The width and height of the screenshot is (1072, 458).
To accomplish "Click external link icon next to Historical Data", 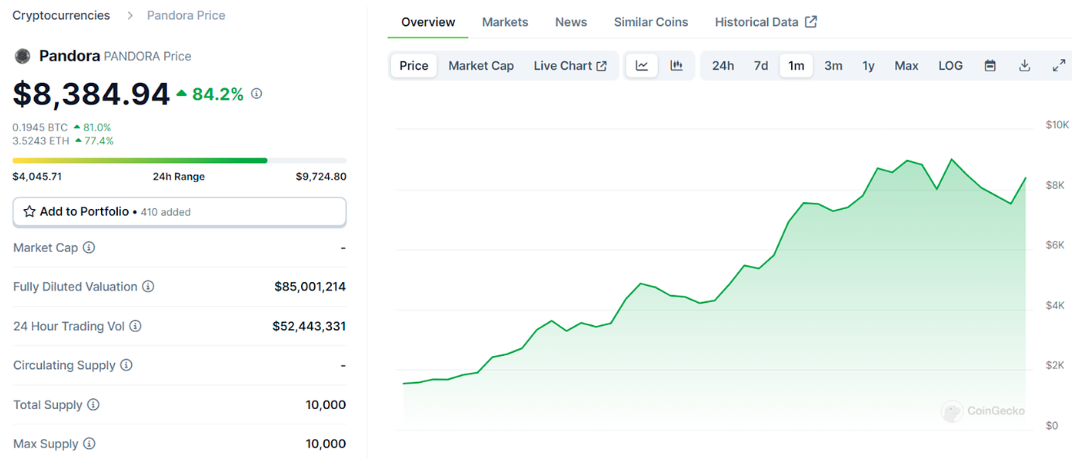I will (811, 22).
